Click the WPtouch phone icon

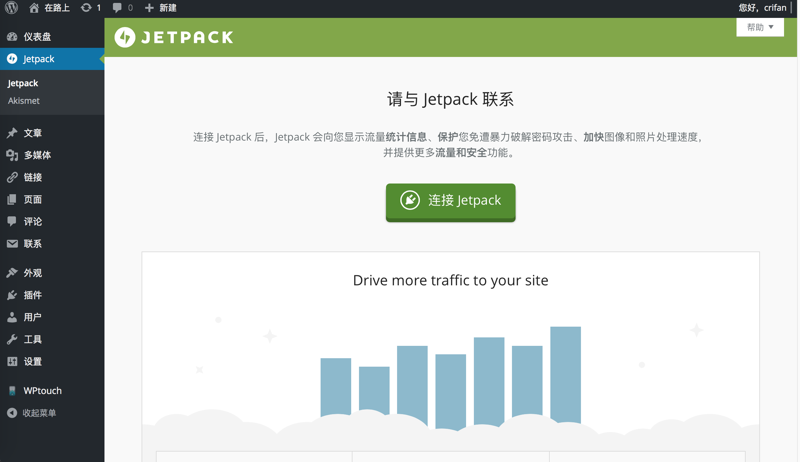12,391
